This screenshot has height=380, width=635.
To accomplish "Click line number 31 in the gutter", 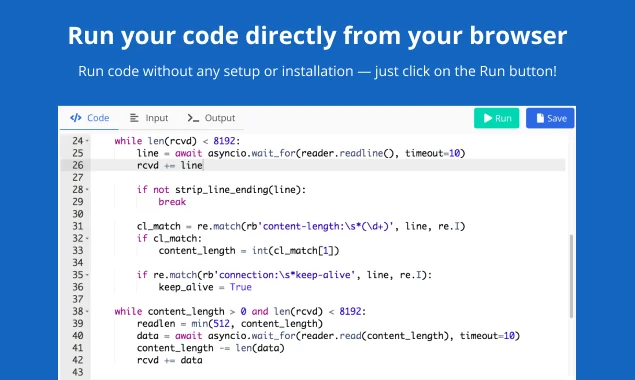I will tap(78, 226).
